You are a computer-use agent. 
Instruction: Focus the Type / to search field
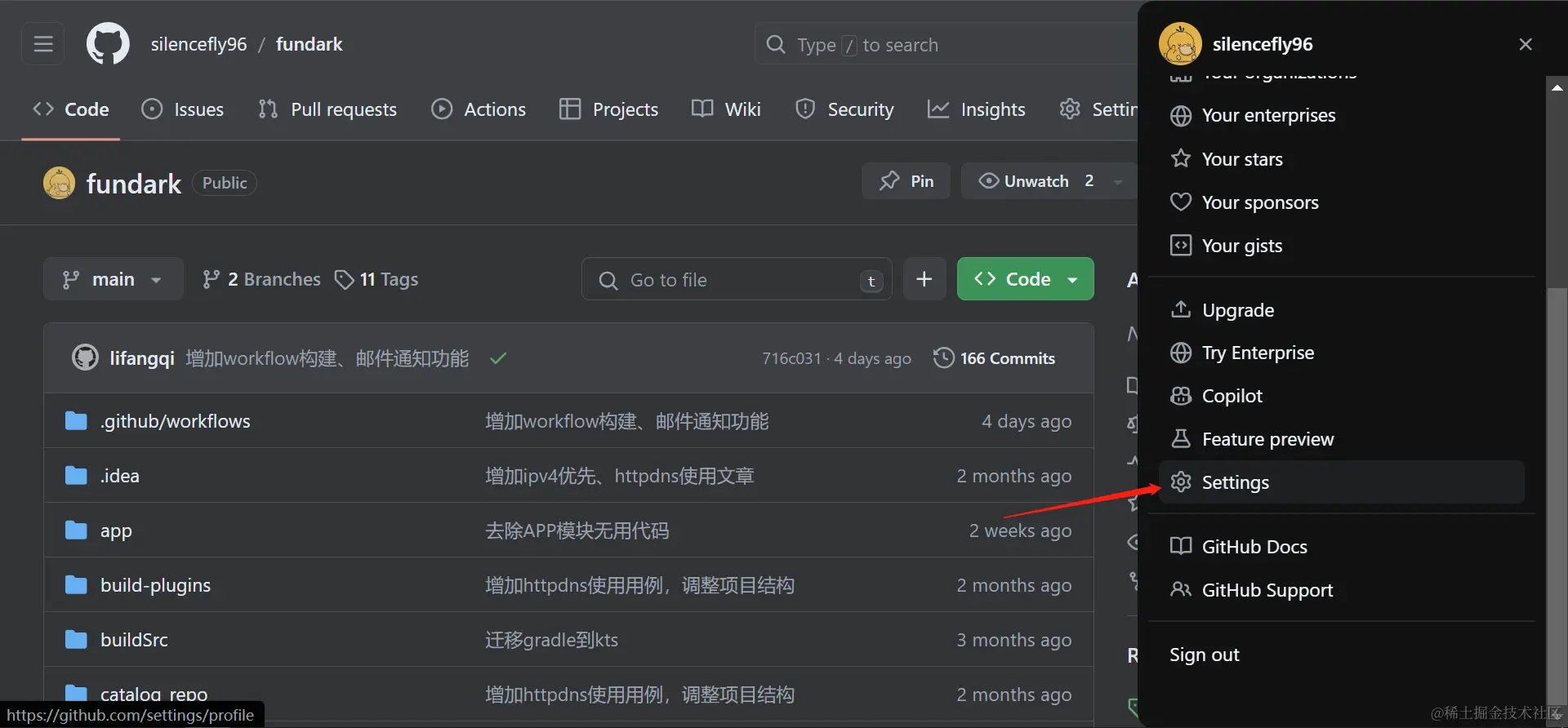pos(947,44)
